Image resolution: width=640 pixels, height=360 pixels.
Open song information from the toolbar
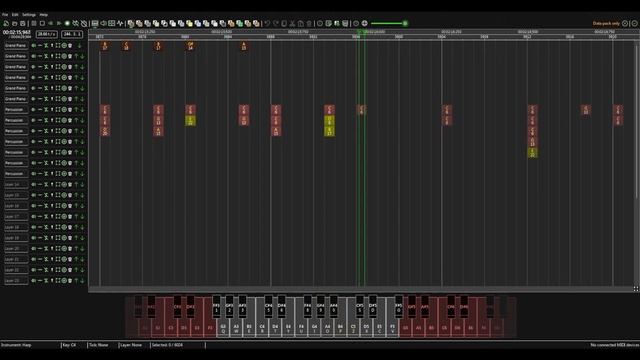[x=320, y=24]
